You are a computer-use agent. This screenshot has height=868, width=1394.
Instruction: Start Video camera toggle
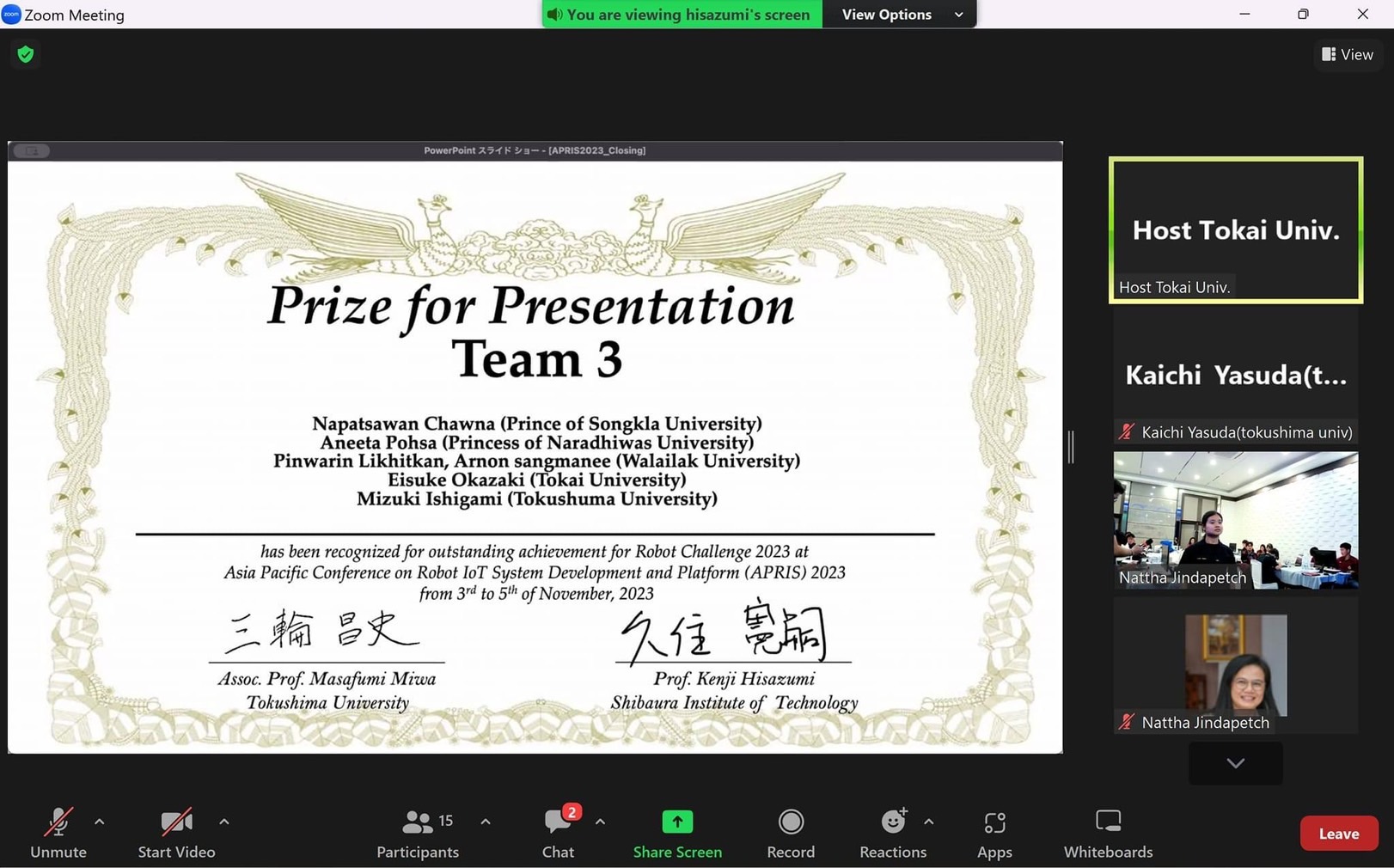176,833
